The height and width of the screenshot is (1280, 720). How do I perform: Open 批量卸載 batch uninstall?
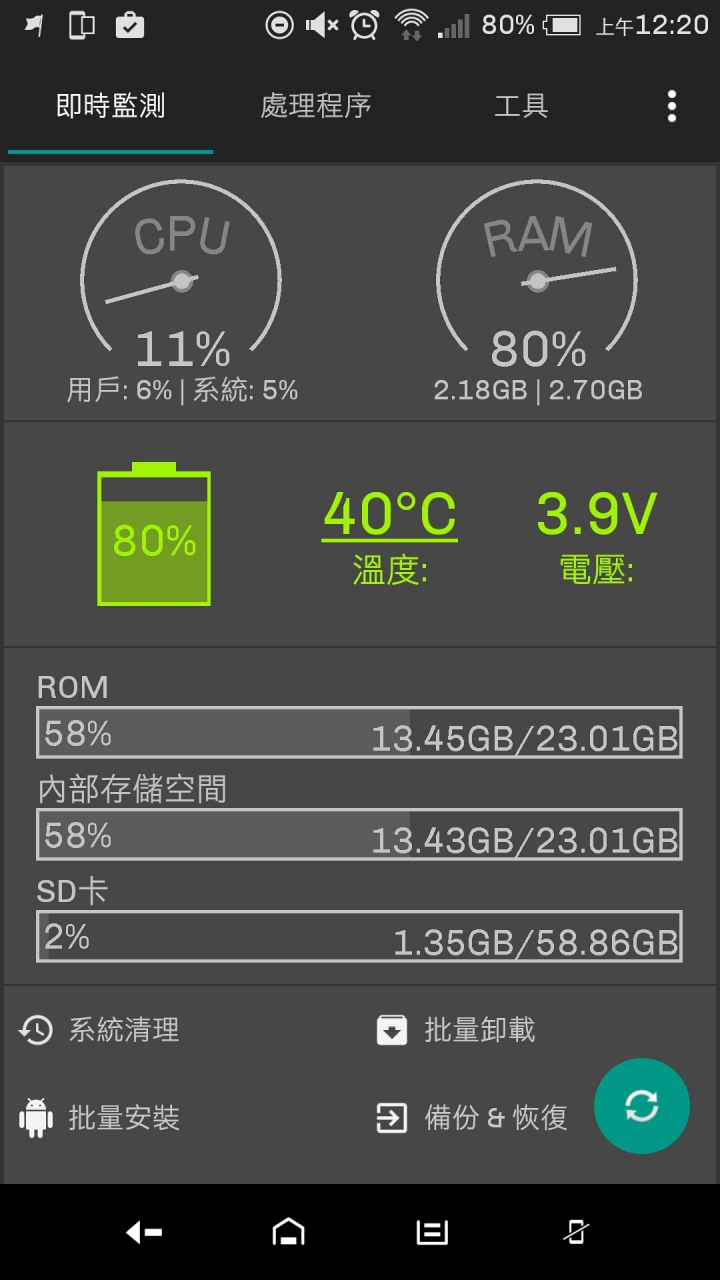[480, 1030]
